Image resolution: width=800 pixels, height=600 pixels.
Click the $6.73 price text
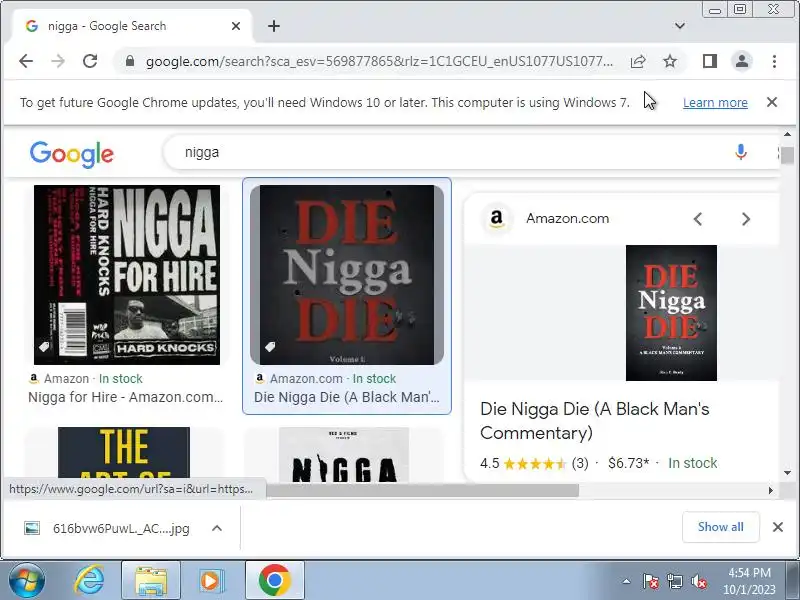click(x=628, y=463)
